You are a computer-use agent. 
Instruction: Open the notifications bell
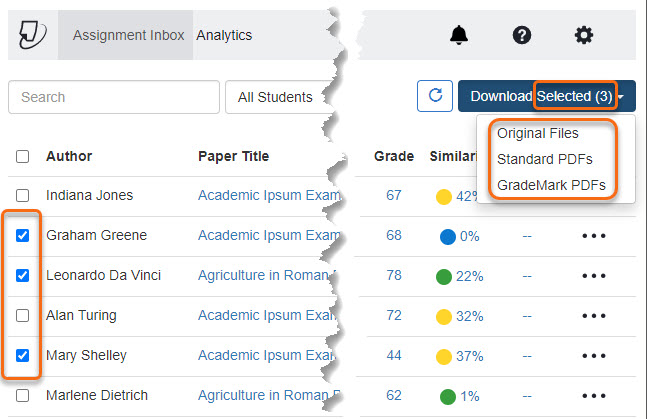(459, 35)
